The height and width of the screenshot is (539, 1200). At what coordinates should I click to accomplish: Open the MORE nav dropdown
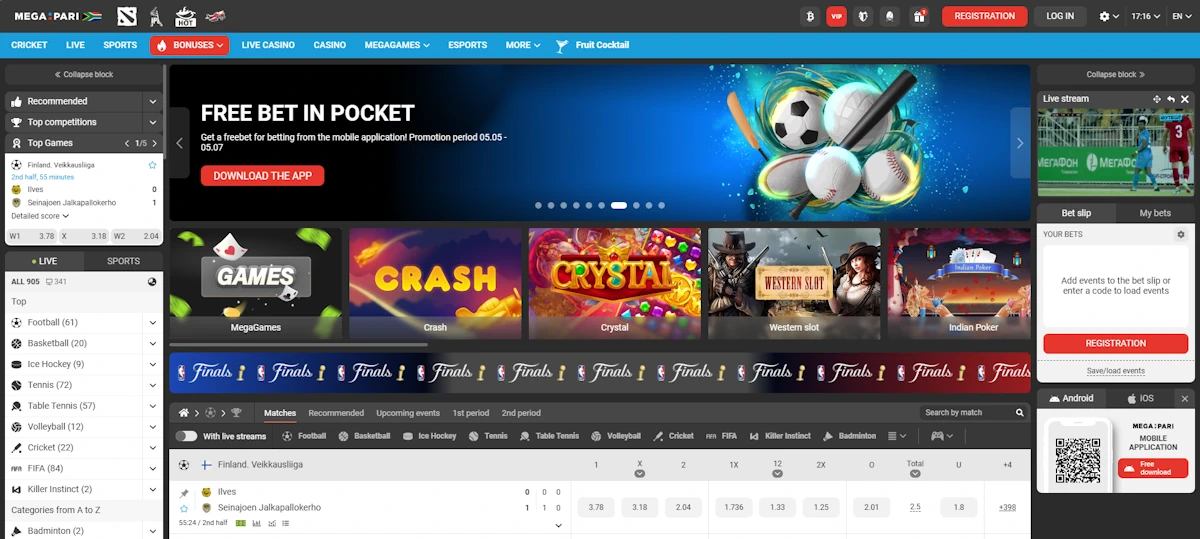(x=523, y=45)
